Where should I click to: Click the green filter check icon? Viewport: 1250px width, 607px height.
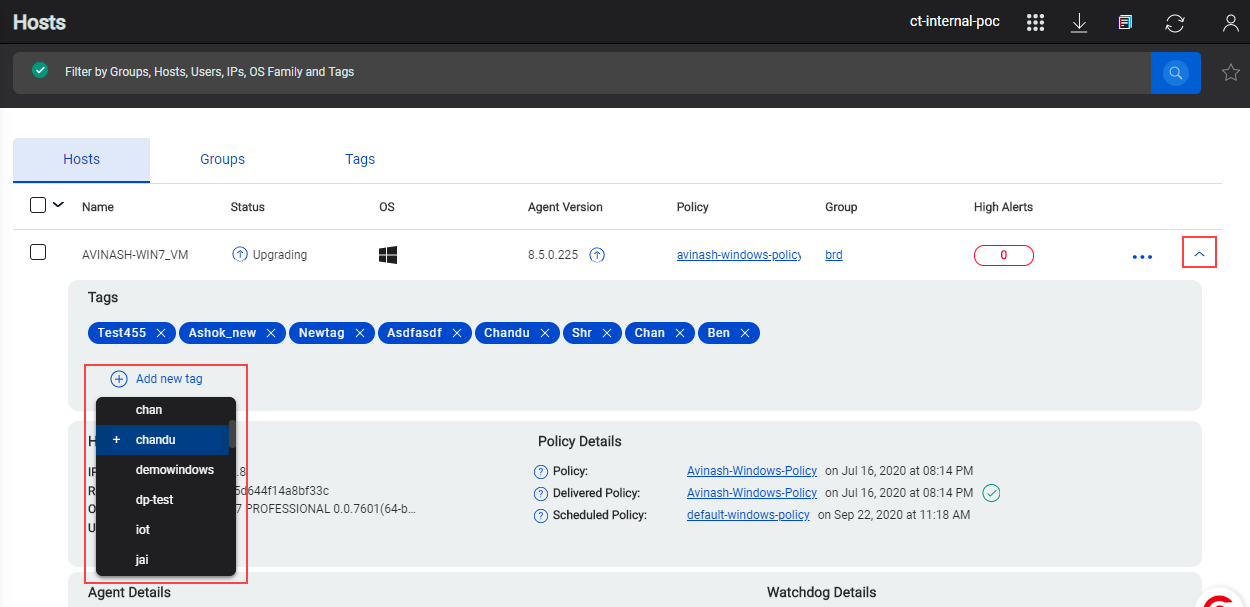click(x=40, y=71)
